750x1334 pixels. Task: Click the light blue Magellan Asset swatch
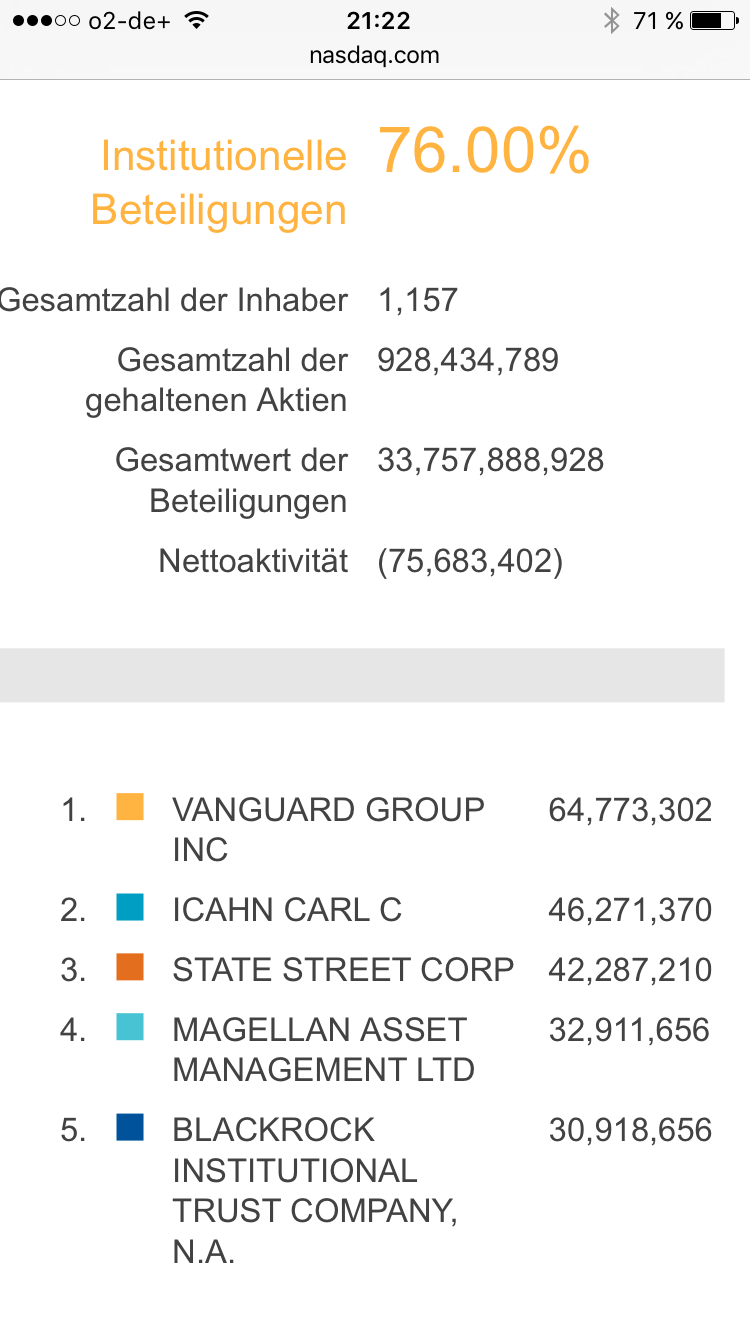(x=130, y=1027)
